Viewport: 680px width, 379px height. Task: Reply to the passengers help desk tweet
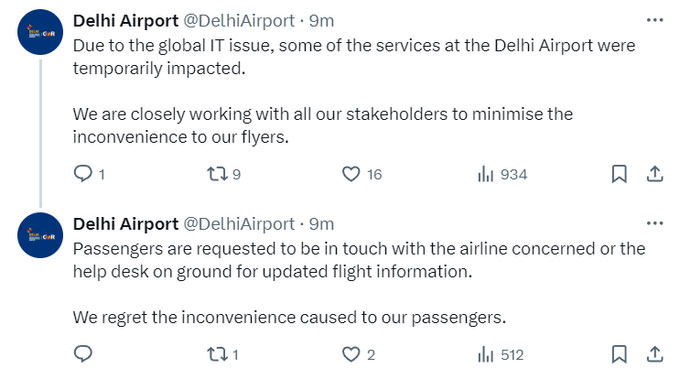[82, 354]
